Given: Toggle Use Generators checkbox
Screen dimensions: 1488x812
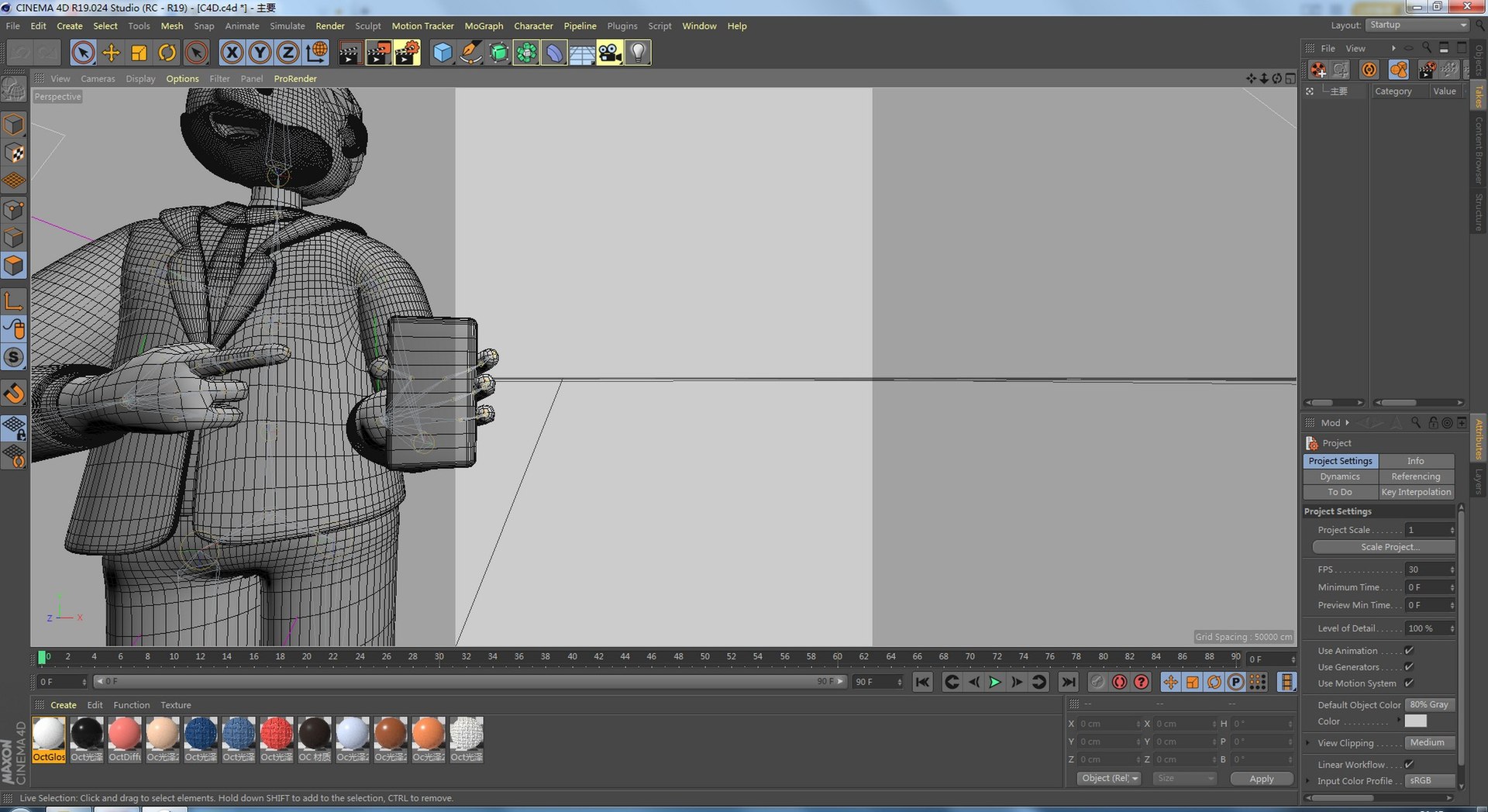Looking at the screenshot, I should click(1409, 666).
